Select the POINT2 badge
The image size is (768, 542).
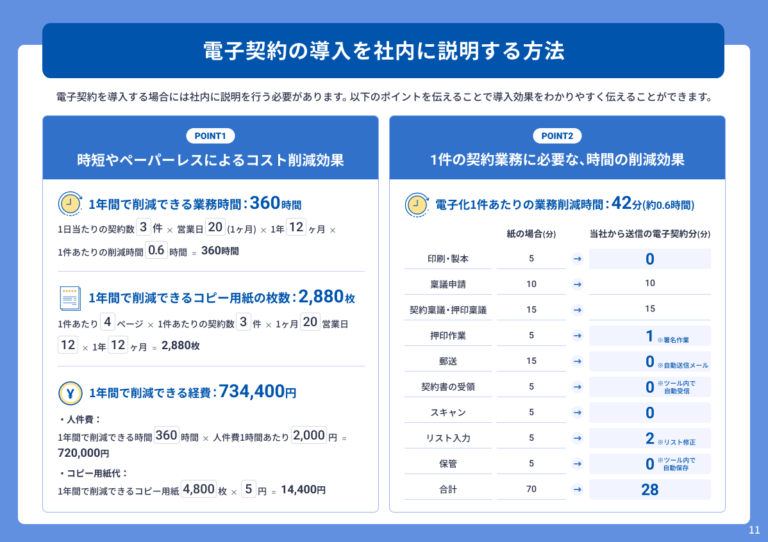click(x=557, y=136)
